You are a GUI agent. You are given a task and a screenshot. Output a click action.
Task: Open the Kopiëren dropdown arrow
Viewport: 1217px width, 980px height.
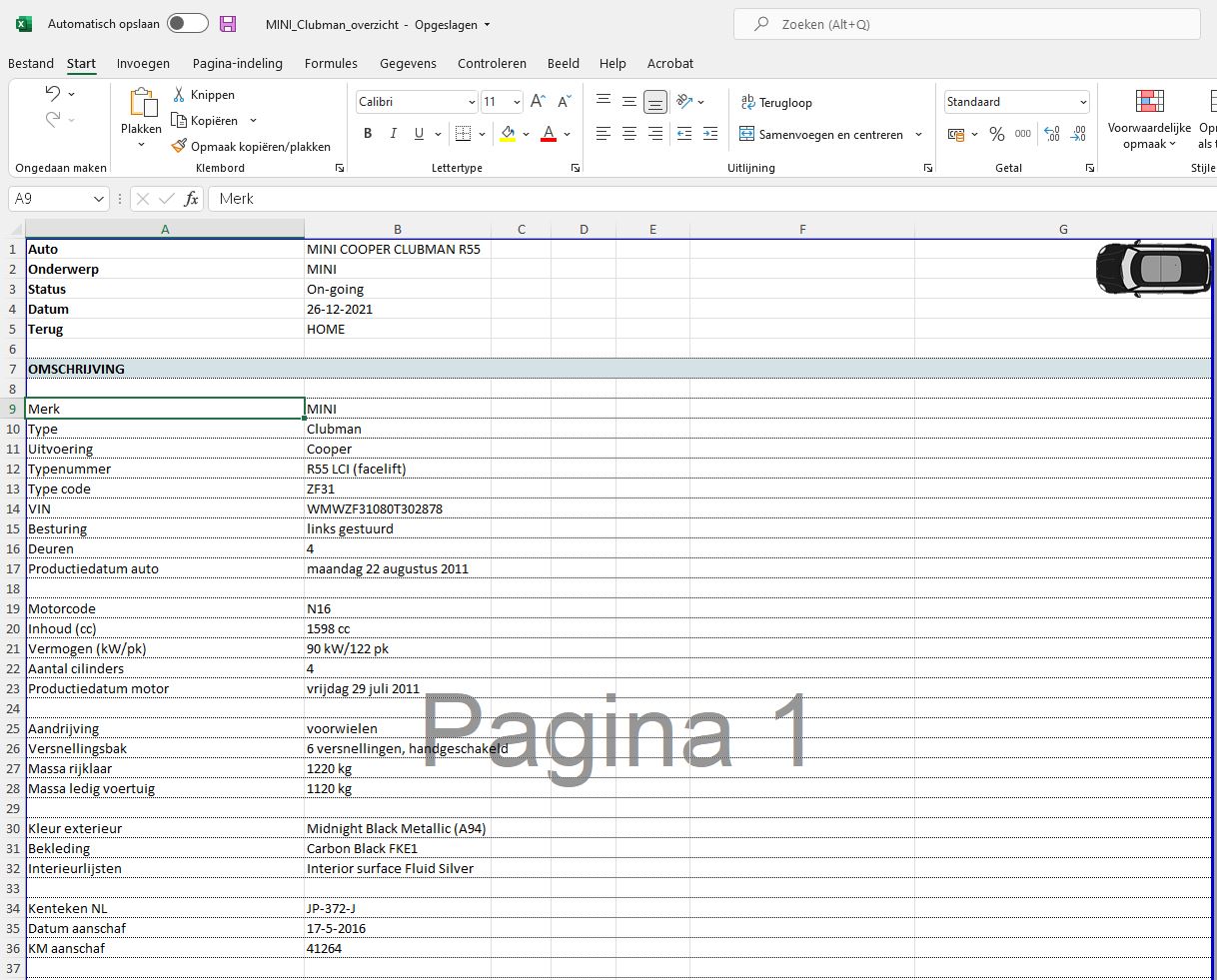pos(253,121)
